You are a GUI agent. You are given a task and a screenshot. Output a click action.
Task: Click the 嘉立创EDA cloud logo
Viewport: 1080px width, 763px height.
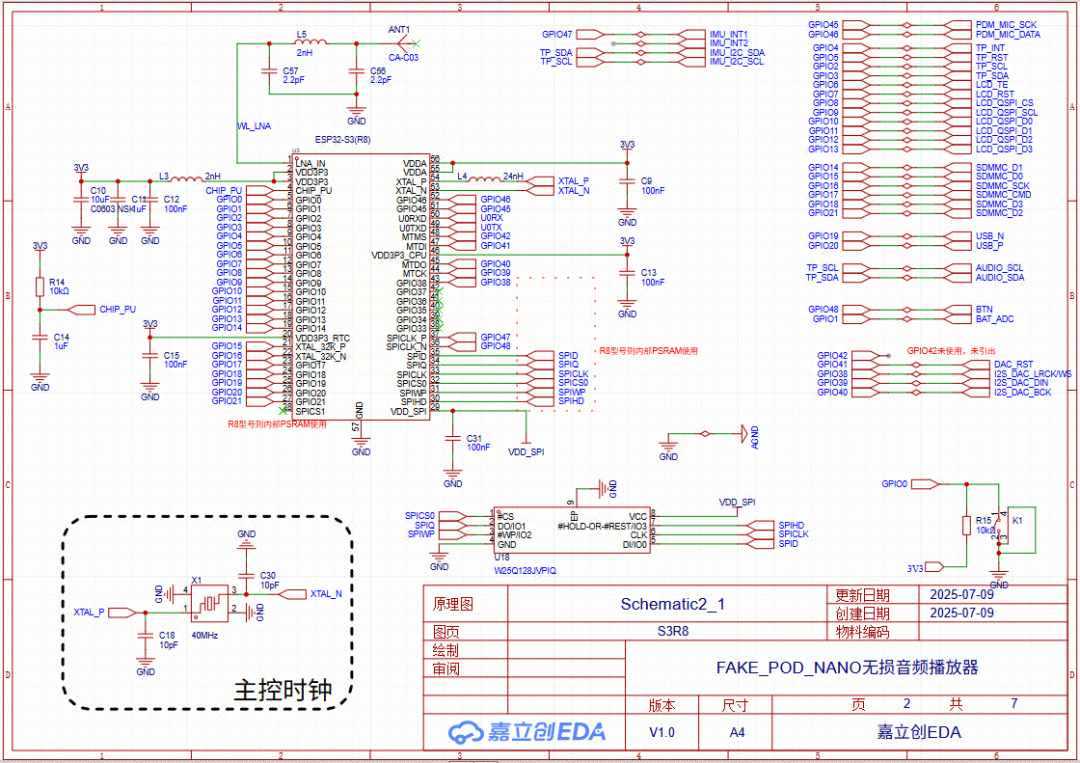click(x=526, y=732)
